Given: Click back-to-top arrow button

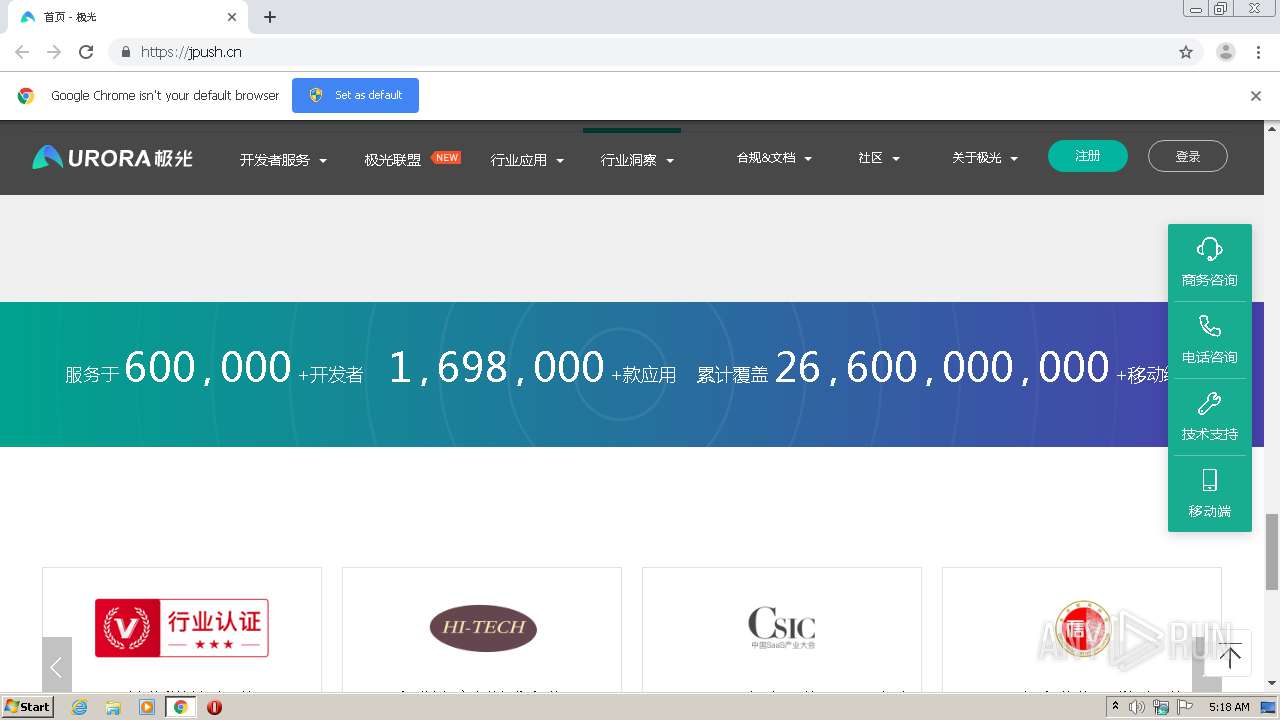Looking at the screenshot, I should (x=1230, y=656).
